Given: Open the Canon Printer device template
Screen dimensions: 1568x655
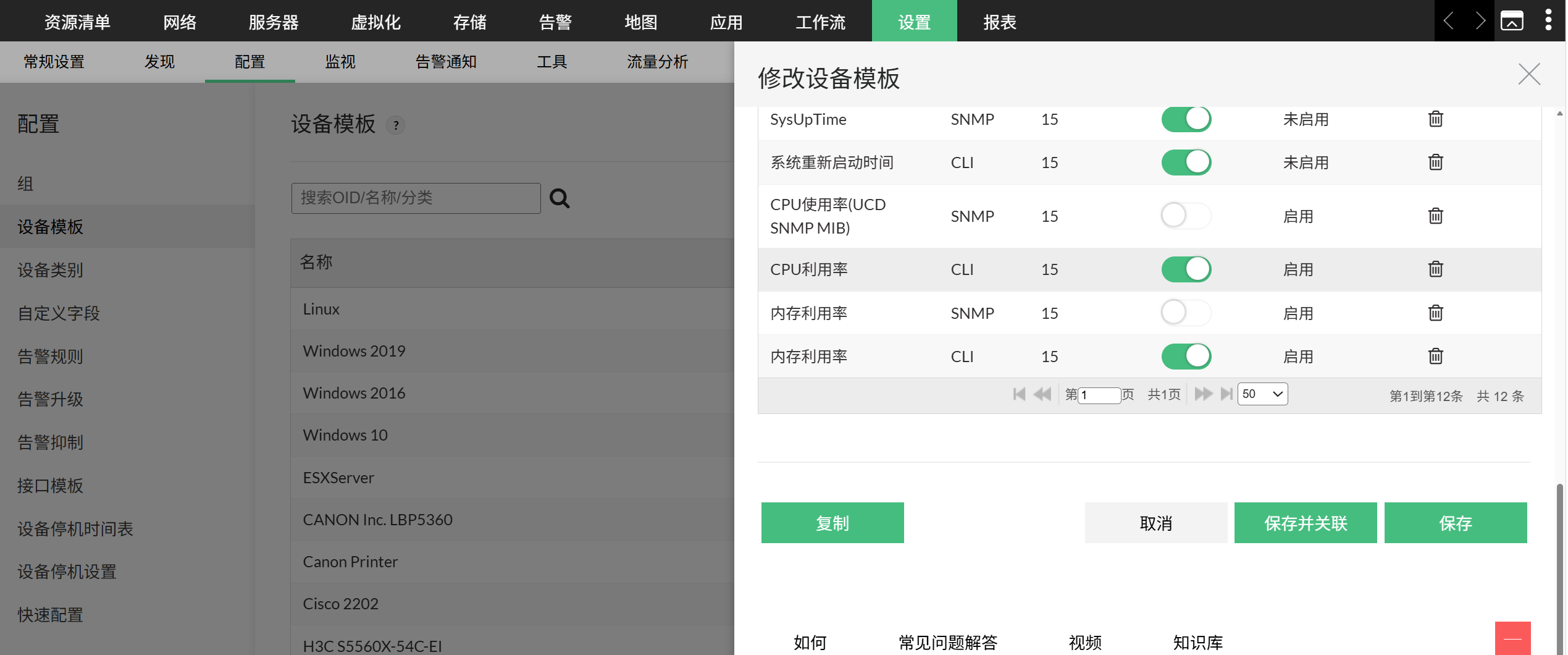Looking at the screenshot, I should [x=350, y=562].
